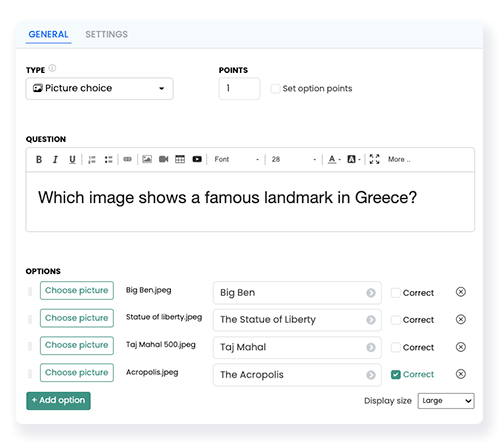Open the text background color picker
Image resolution: width=500 pixels, height=445 pixels.
(x=353, y=159)
